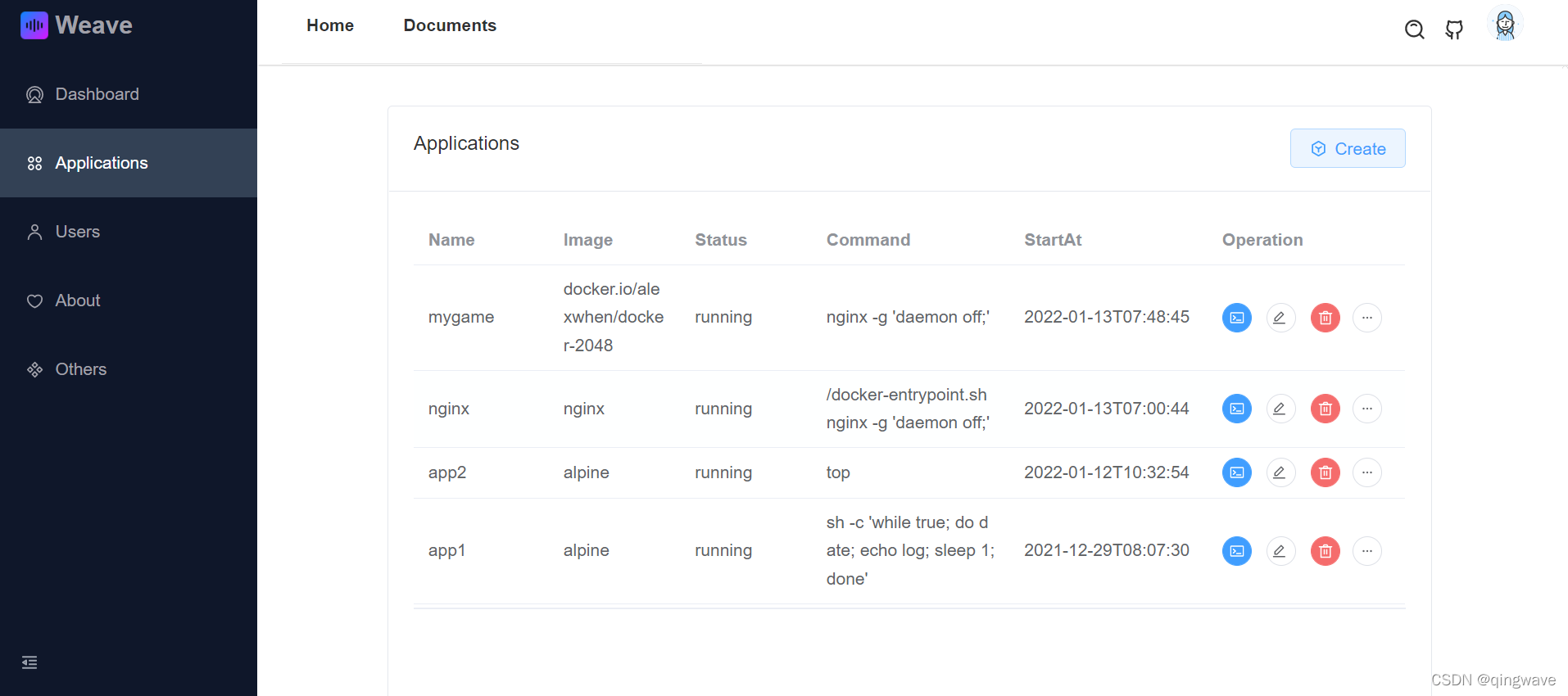Edit the app1 application
The width and height of the screenshot is (1568, 696).
click(x=1280, y=551)
